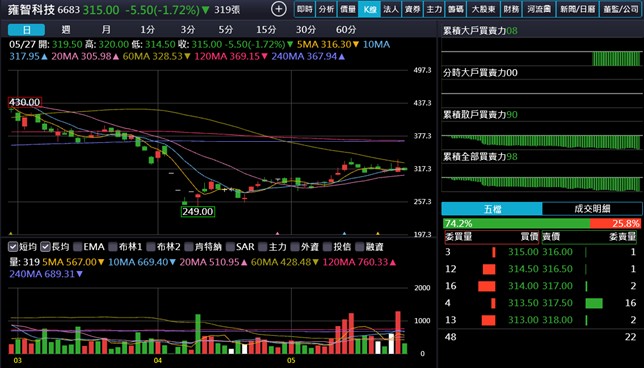Switch chart to 5分 interval
The image size is (644, 368).
[226, 30]
